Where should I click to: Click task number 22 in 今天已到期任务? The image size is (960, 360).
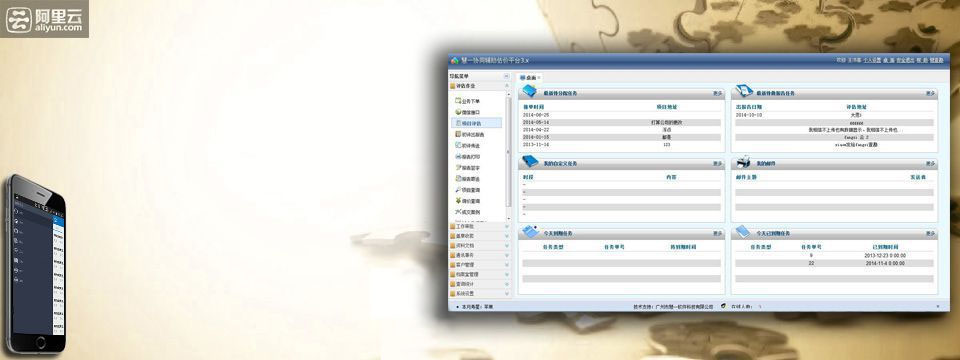pyautogui.click(x=811, y=263)
